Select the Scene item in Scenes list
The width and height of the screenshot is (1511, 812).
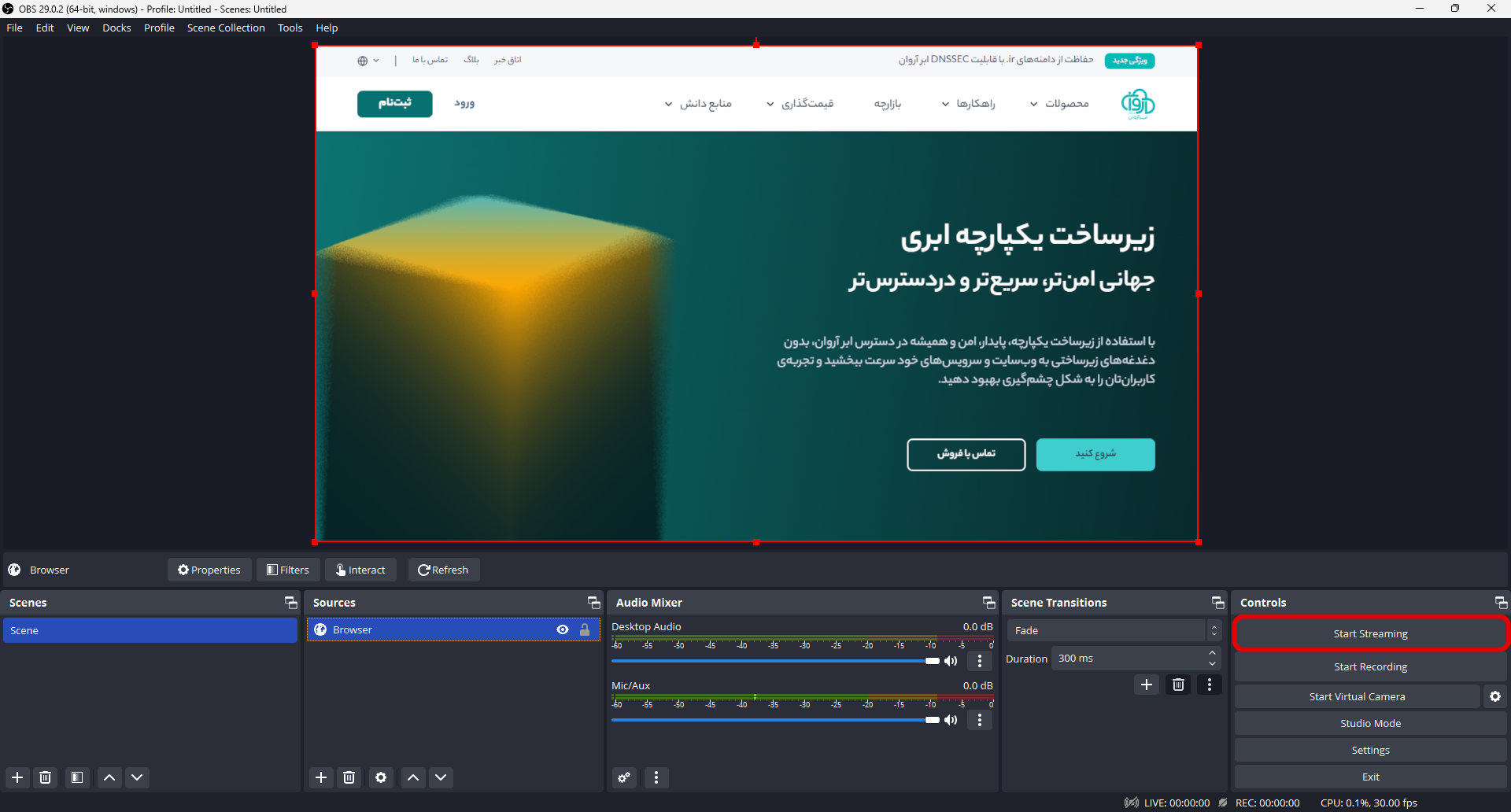click(150, 630)
